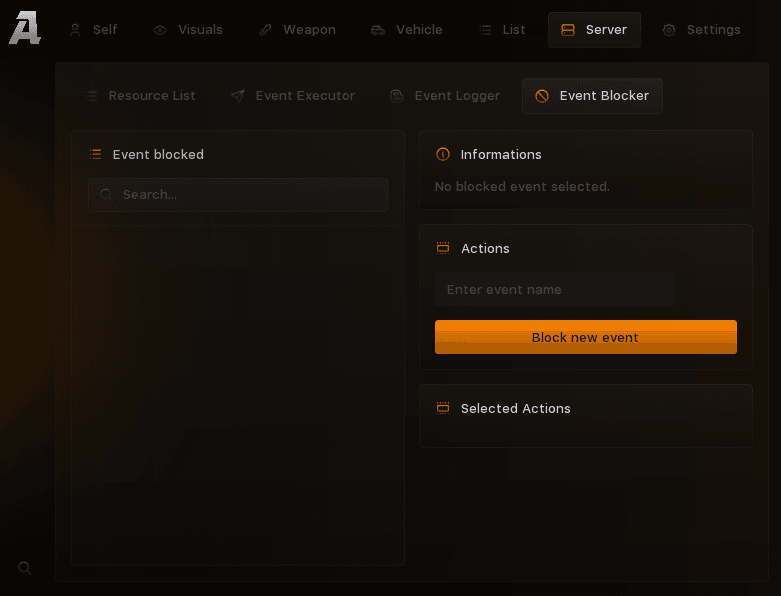Viewport: 781px width, 596px height.
Task: Click the 'Actions' heading text
Action: (485, 248)
